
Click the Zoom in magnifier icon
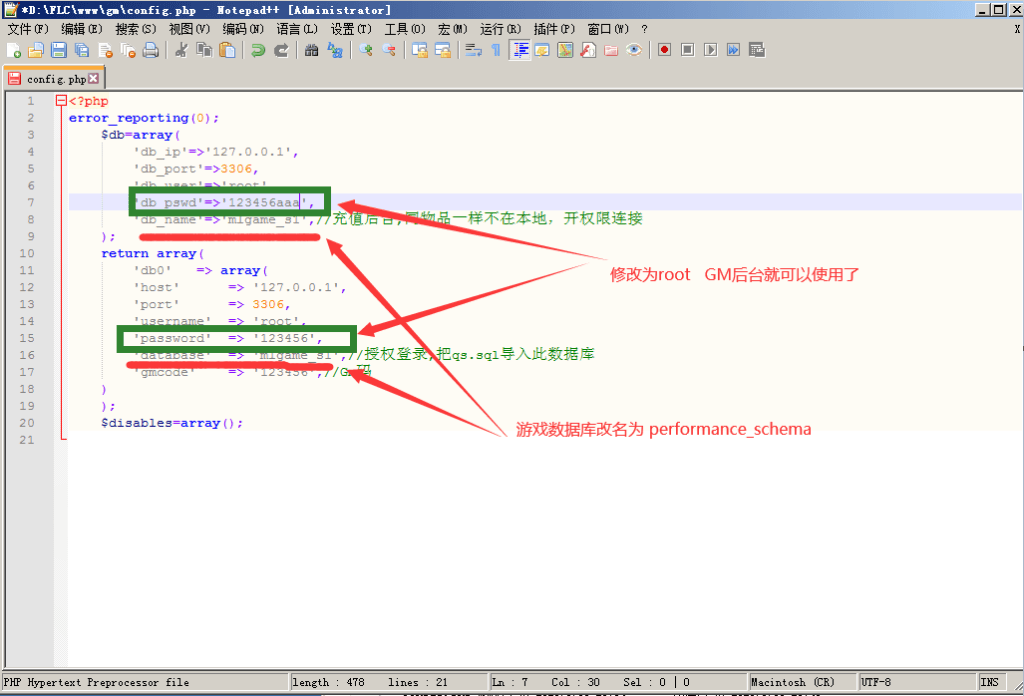pos(366,50)
